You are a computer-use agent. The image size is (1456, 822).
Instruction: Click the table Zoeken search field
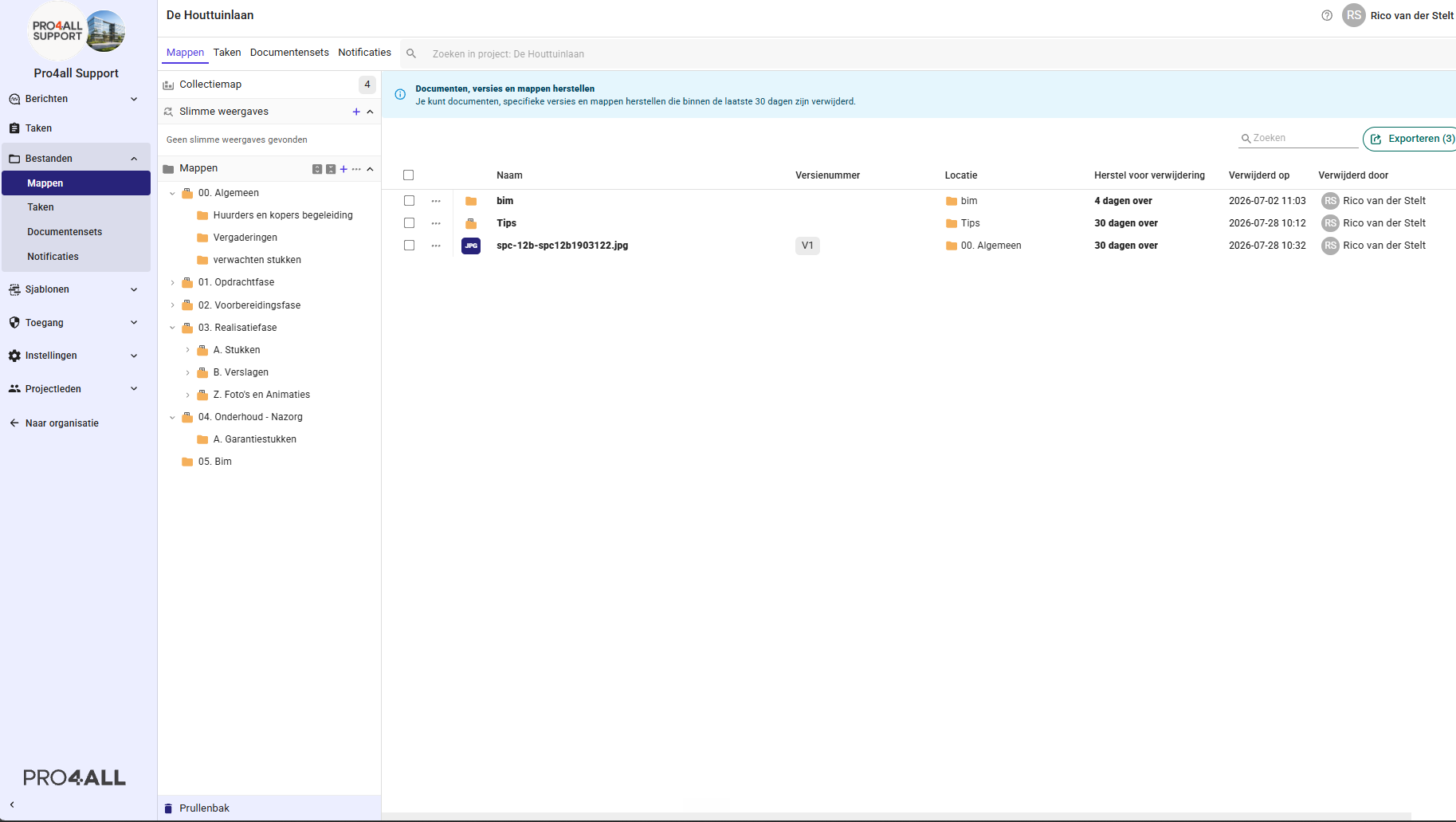click(1299, 139)
